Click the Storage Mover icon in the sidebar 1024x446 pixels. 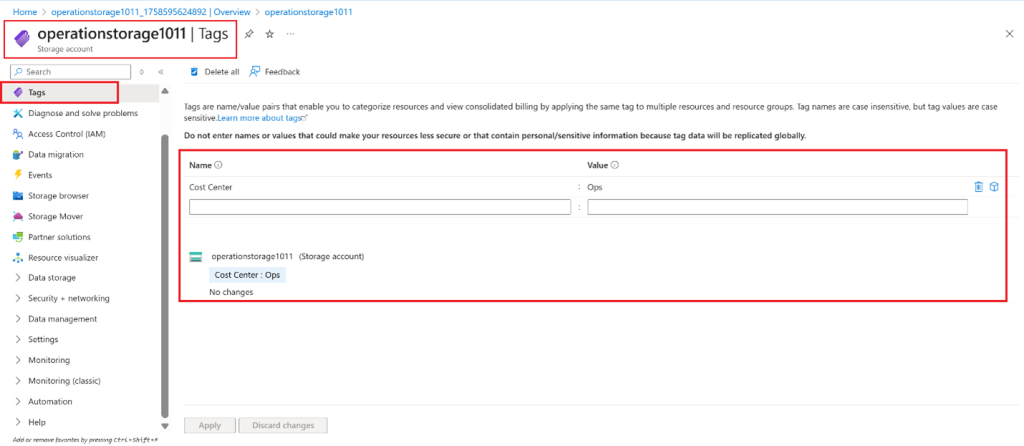[18, 216]
